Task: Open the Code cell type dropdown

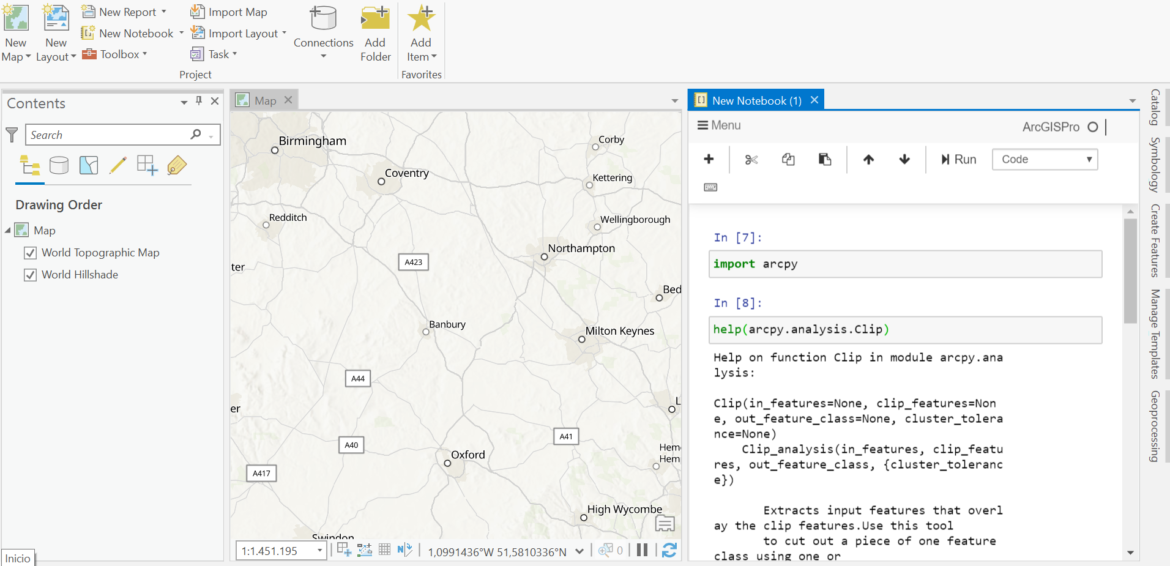Action: (x=1044, y=159)
